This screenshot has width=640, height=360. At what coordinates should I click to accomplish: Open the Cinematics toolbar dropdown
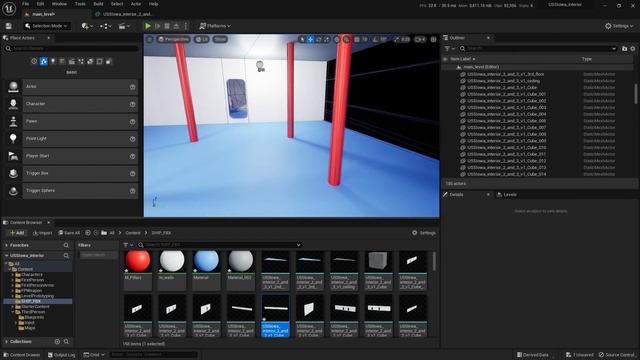124,26
